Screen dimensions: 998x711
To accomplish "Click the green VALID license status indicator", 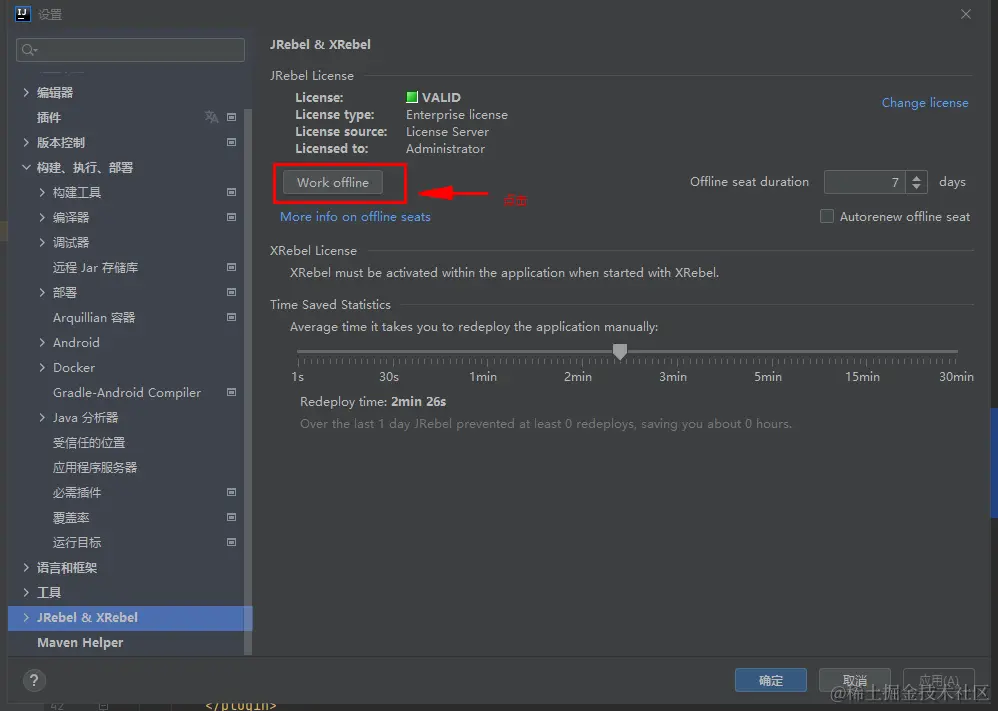I will (412, 97).
